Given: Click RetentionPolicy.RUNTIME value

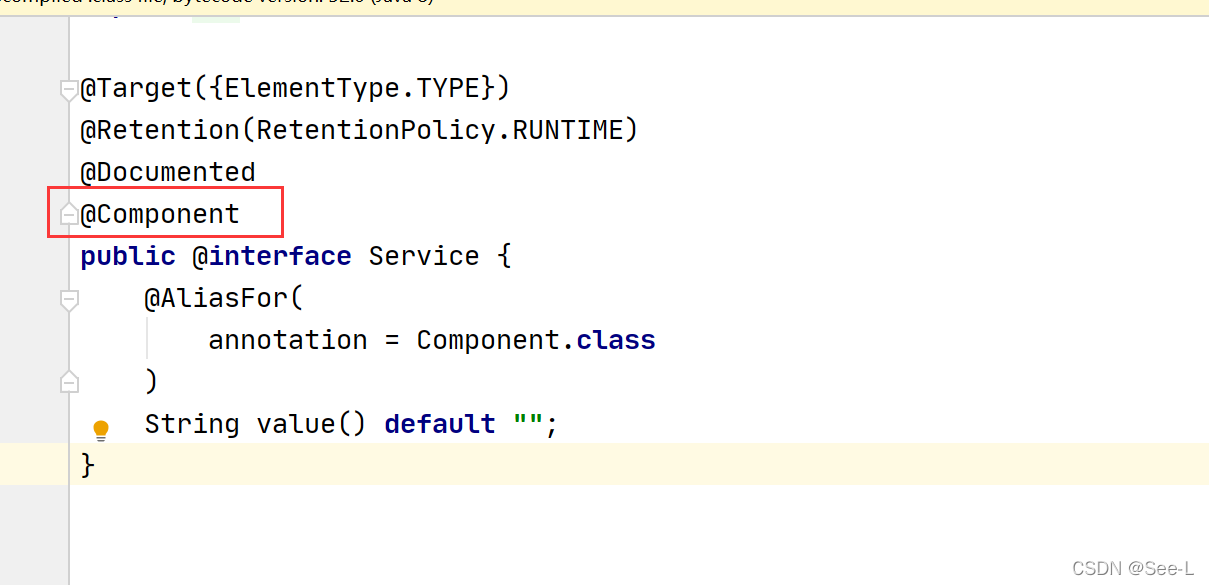Looking at the screenshot, I should tap(440, 130).
